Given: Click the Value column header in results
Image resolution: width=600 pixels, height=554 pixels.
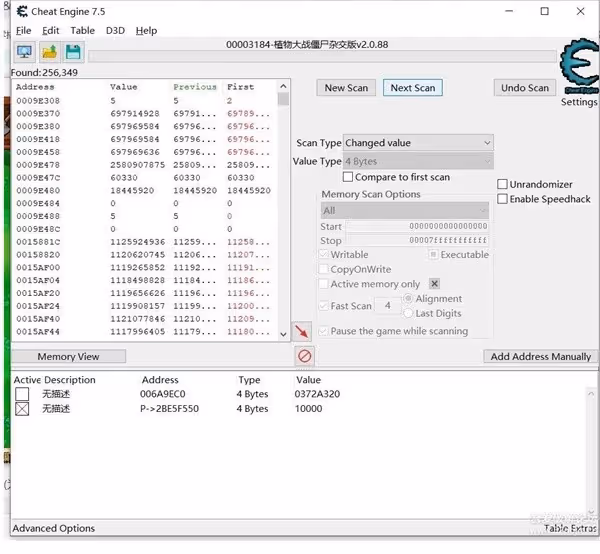Looking at the screenshot, I should click(124, 87).
